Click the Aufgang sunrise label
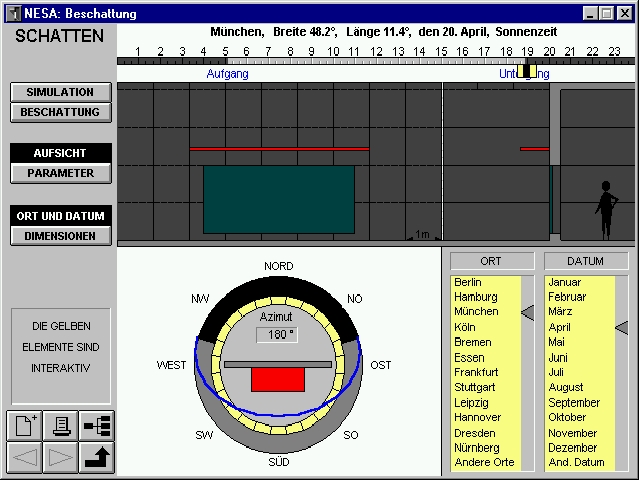The height and width of the screenshot is (480, 640). pos(227,74)
